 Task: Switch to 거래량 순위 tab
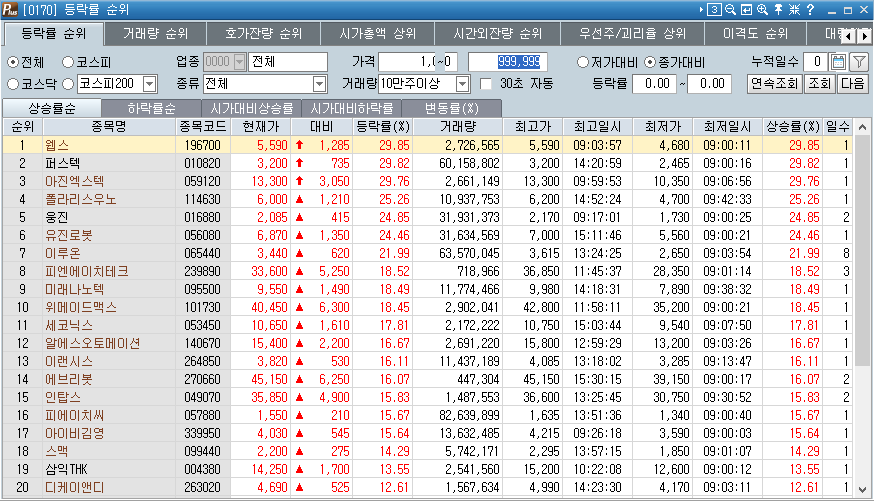point(156,34)
